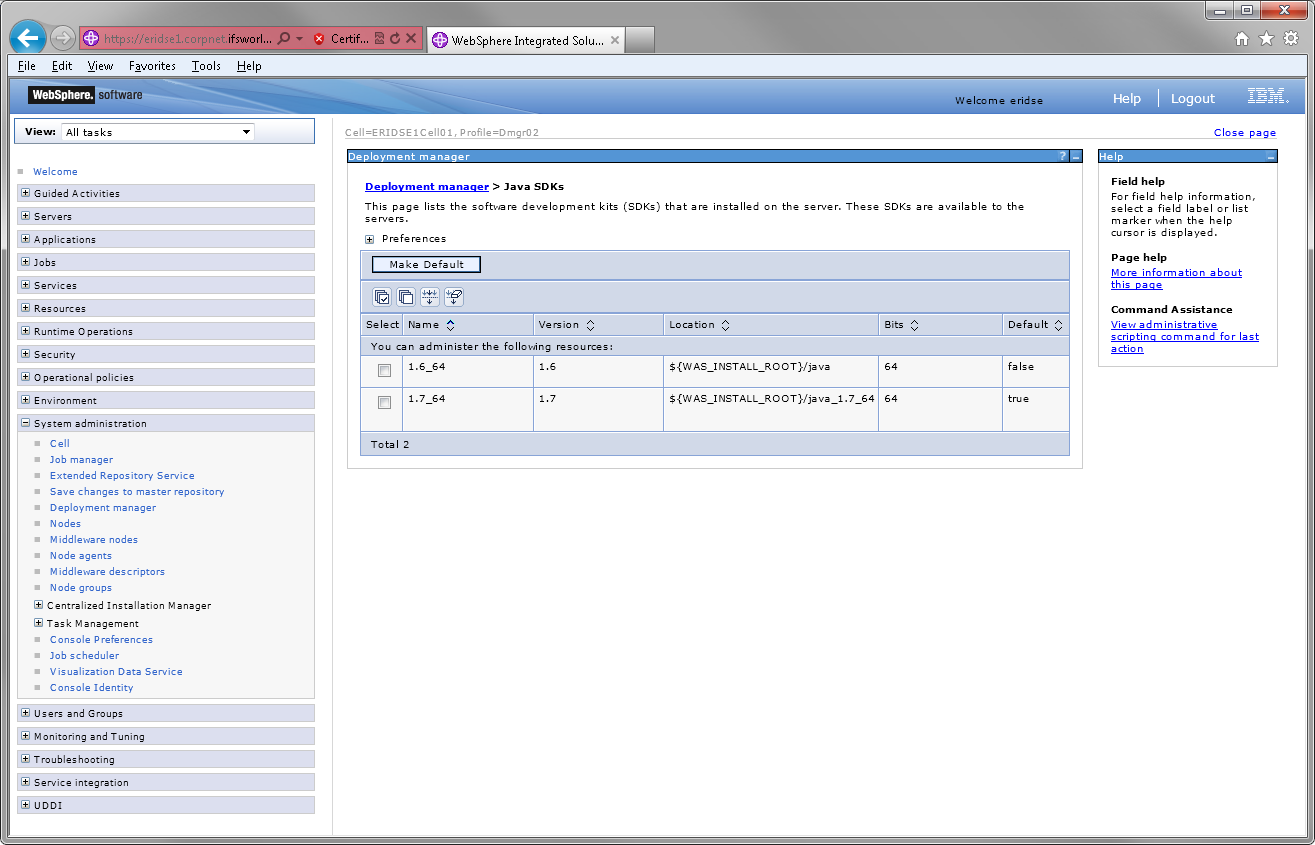This screenshot has height=845, width=1315.
Task: Expand the Troubleshooting navigation group
Action: (26, 759)
